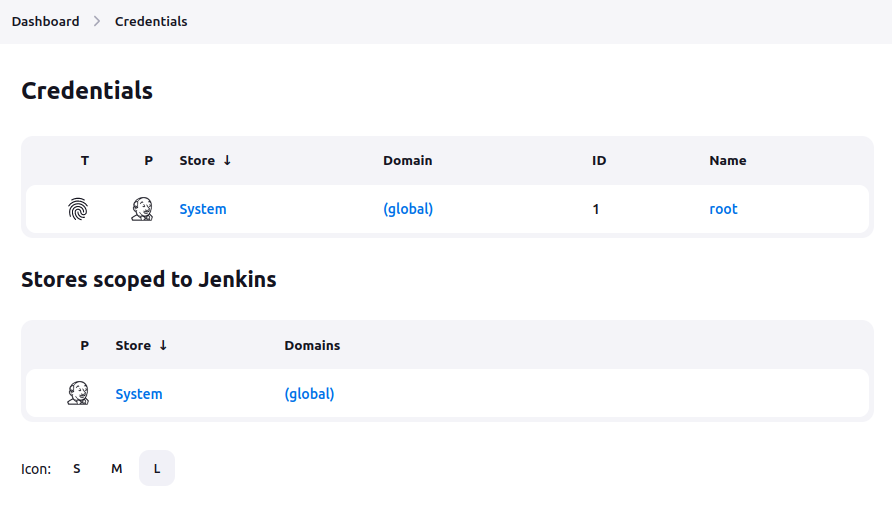The image size is (892, 514).
Task: Sort credentials by the ID column
Action: (x=599, y=160)
